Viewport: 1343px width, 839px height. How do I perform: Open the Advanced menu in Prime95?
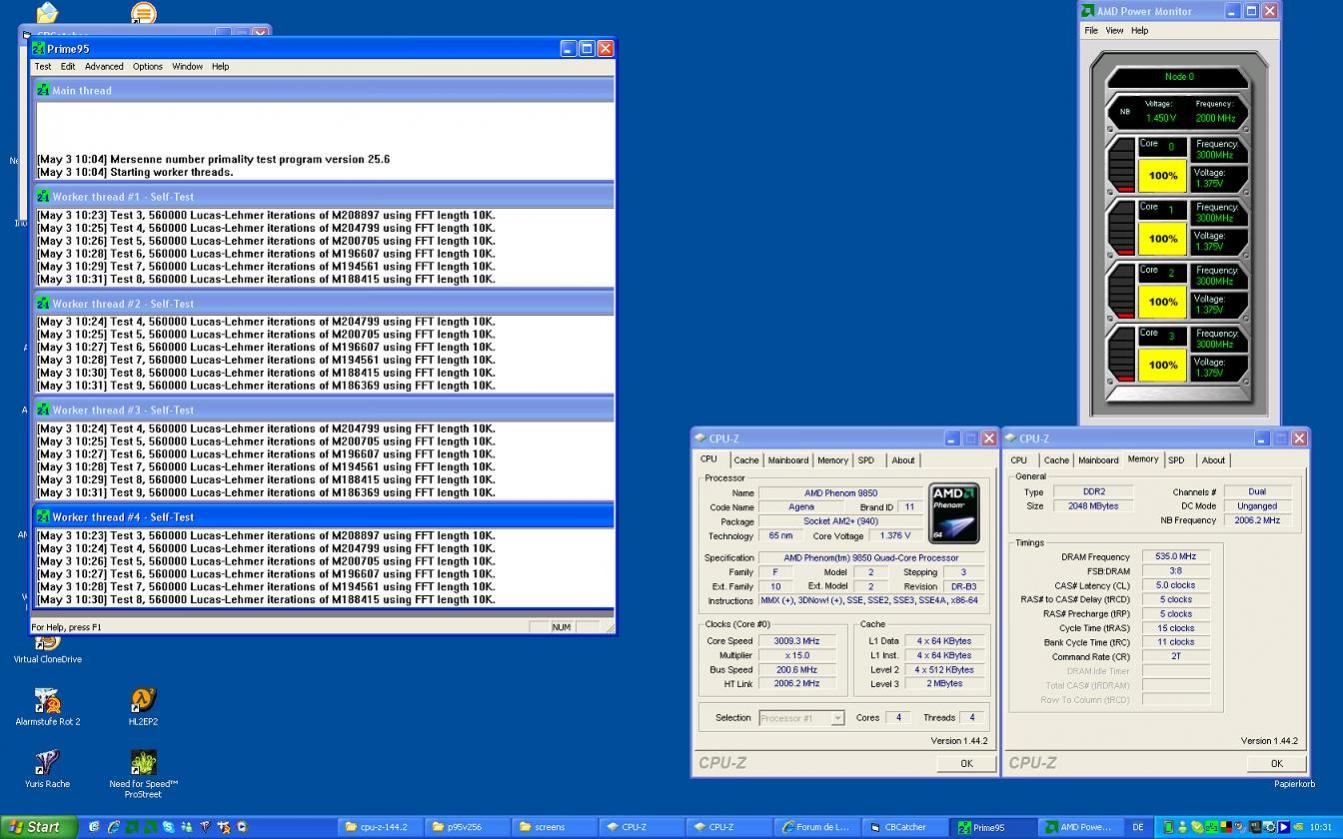tap(104, 67)
